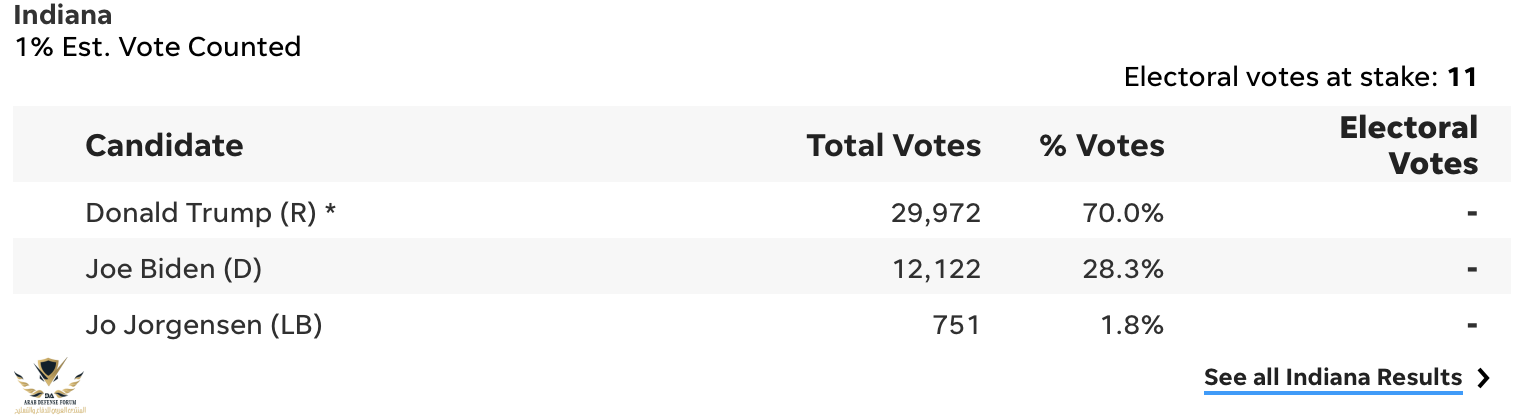Open the See all Indiana Results link
Viewport: 1524px width, 416px height.
click(1332, 378)
